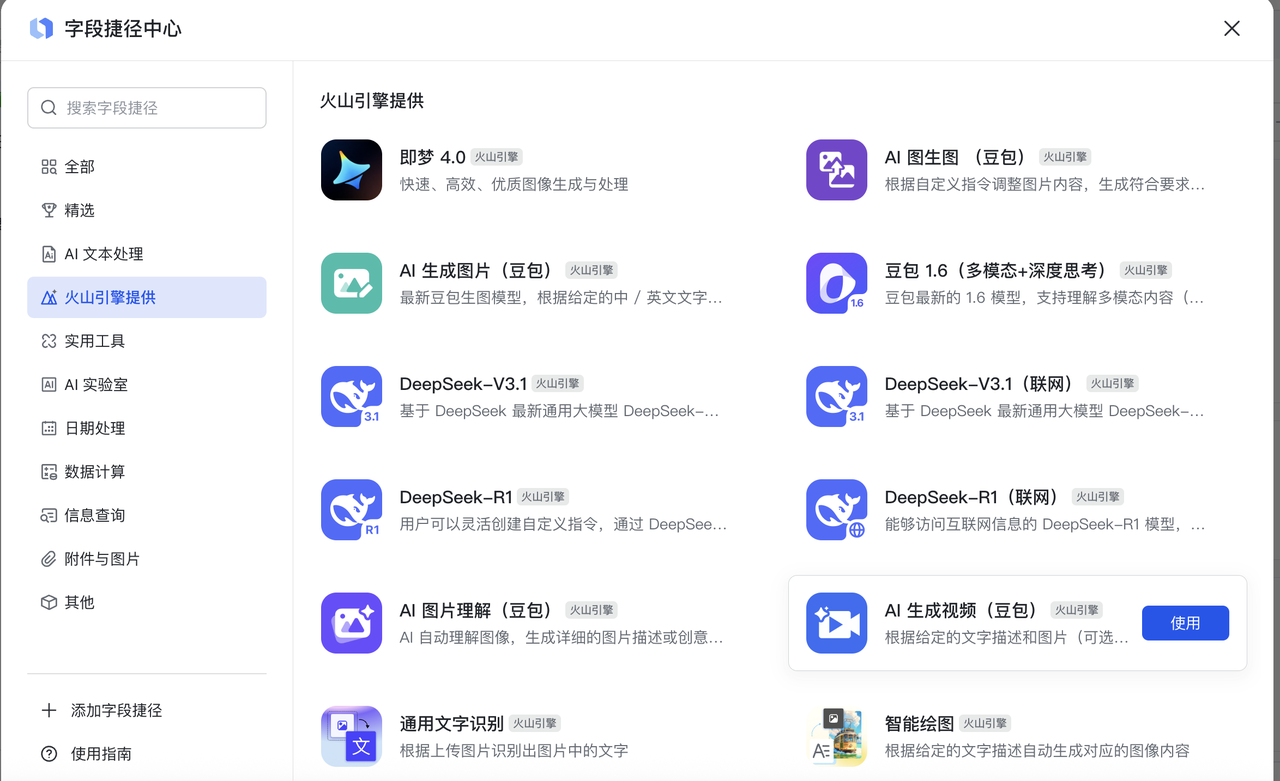1280x781 pixels.
Task: Open the AI 图生图（豆包）icon
Action: (836, 170)
